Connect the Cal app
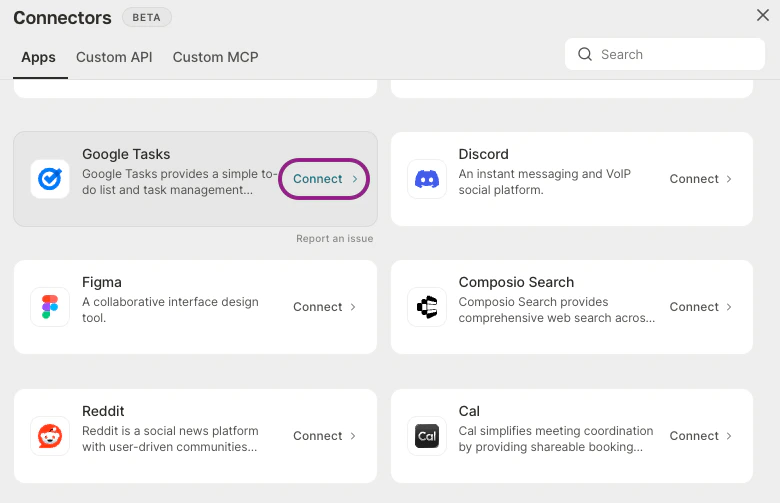Image resolution: width=780 pixels, height=503 pixels. pos(700,436)
